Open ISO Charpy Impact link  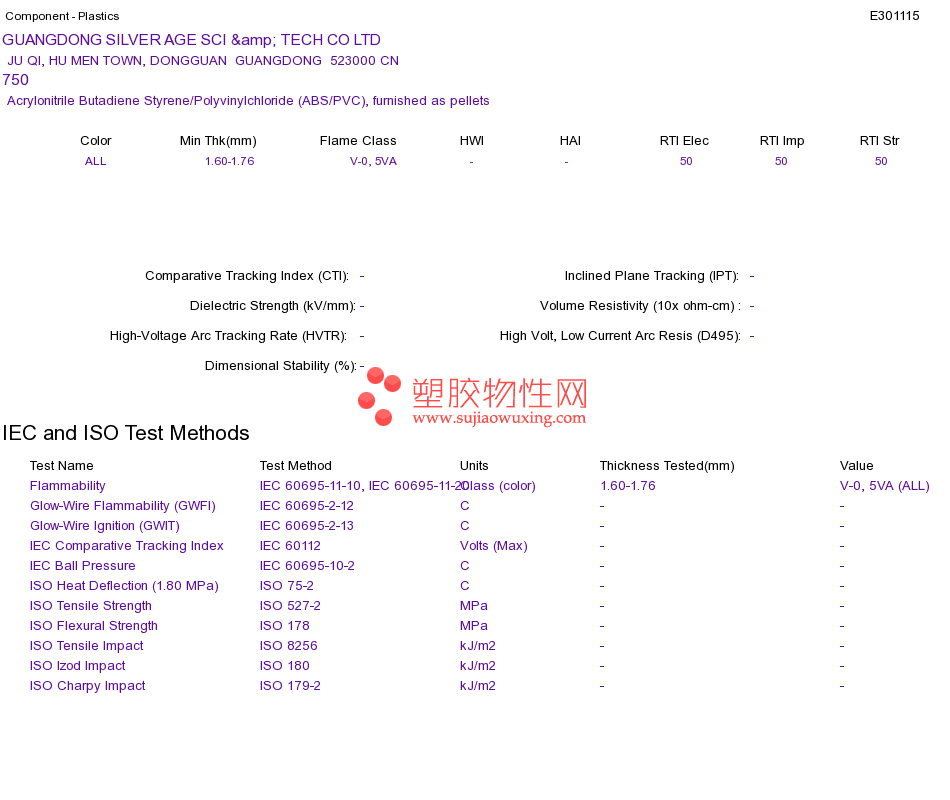coord(88,686)
